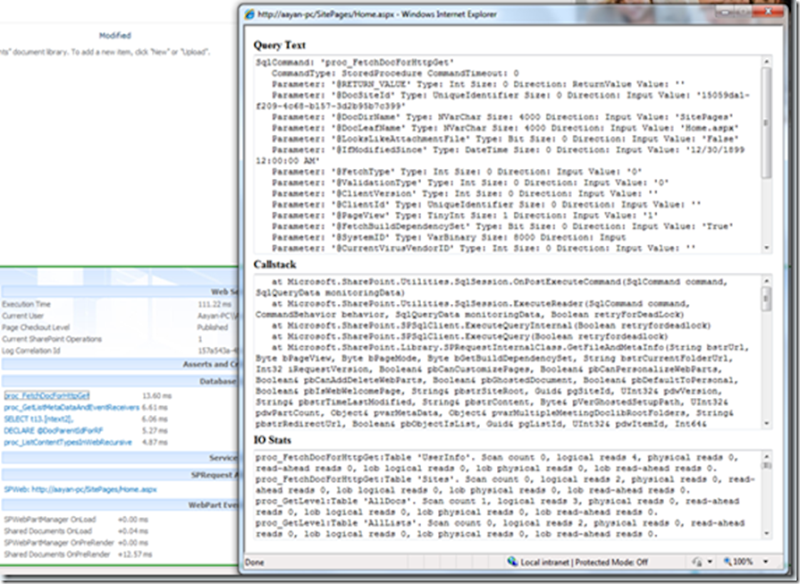Click IO Stats scrollbar down arrow

(766, 534)
